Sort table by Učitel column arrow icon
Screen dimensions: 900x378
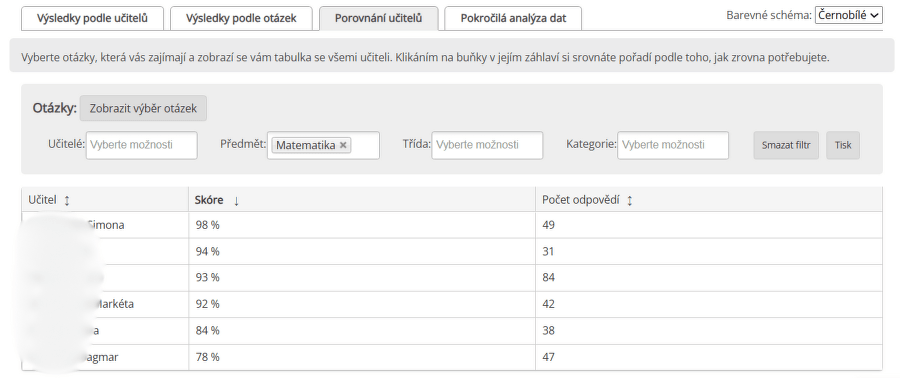(67, 200)
